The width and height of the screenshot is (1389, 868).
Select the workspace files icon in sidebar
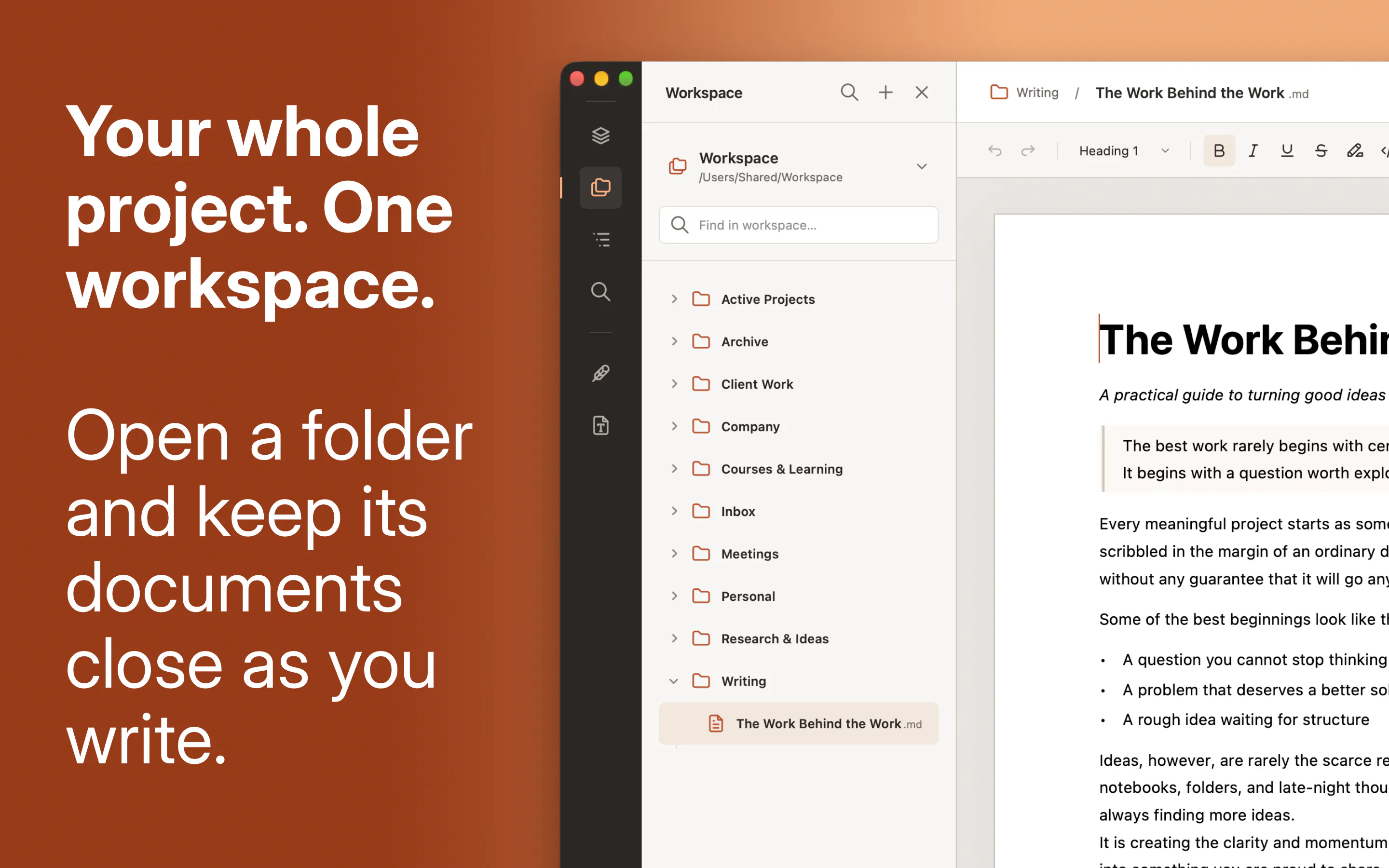pyautogui.click(x=600, y=187)
